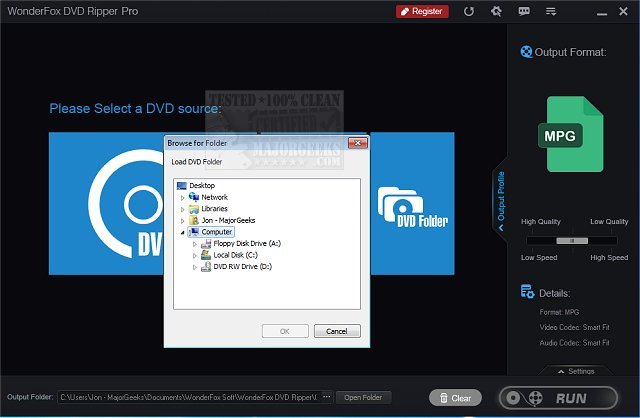Click the 'Format: MPG' detail text
Screen dimensions: 640x418
coord(559,312)
